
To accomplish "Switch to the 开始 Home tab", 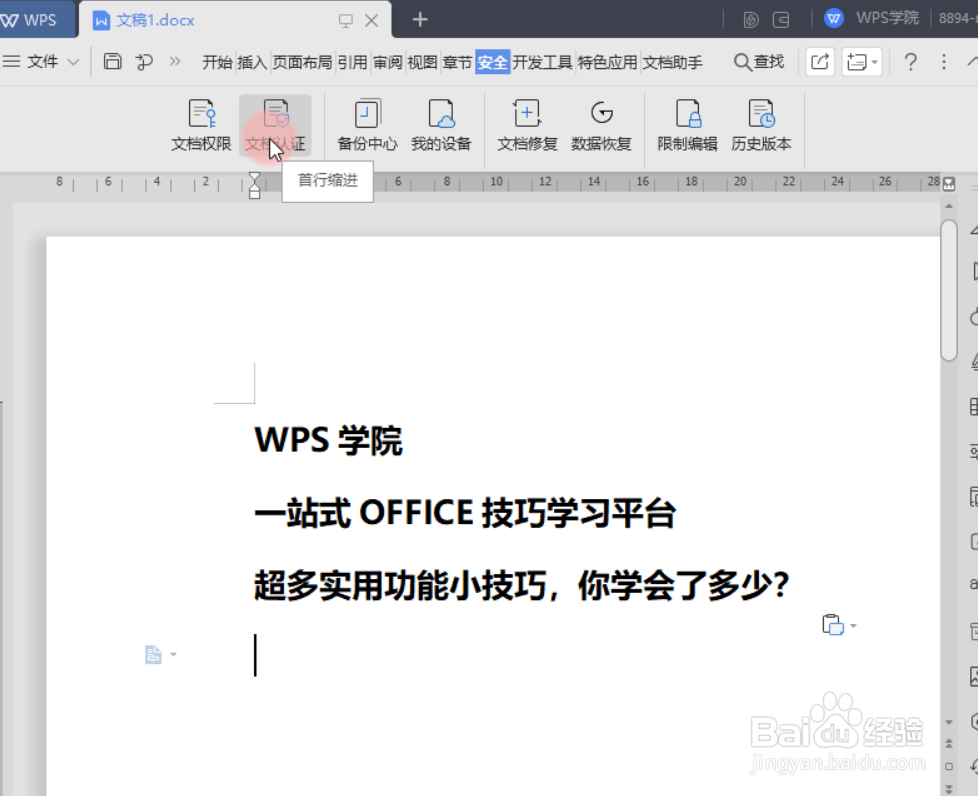I will coord(217,62).
